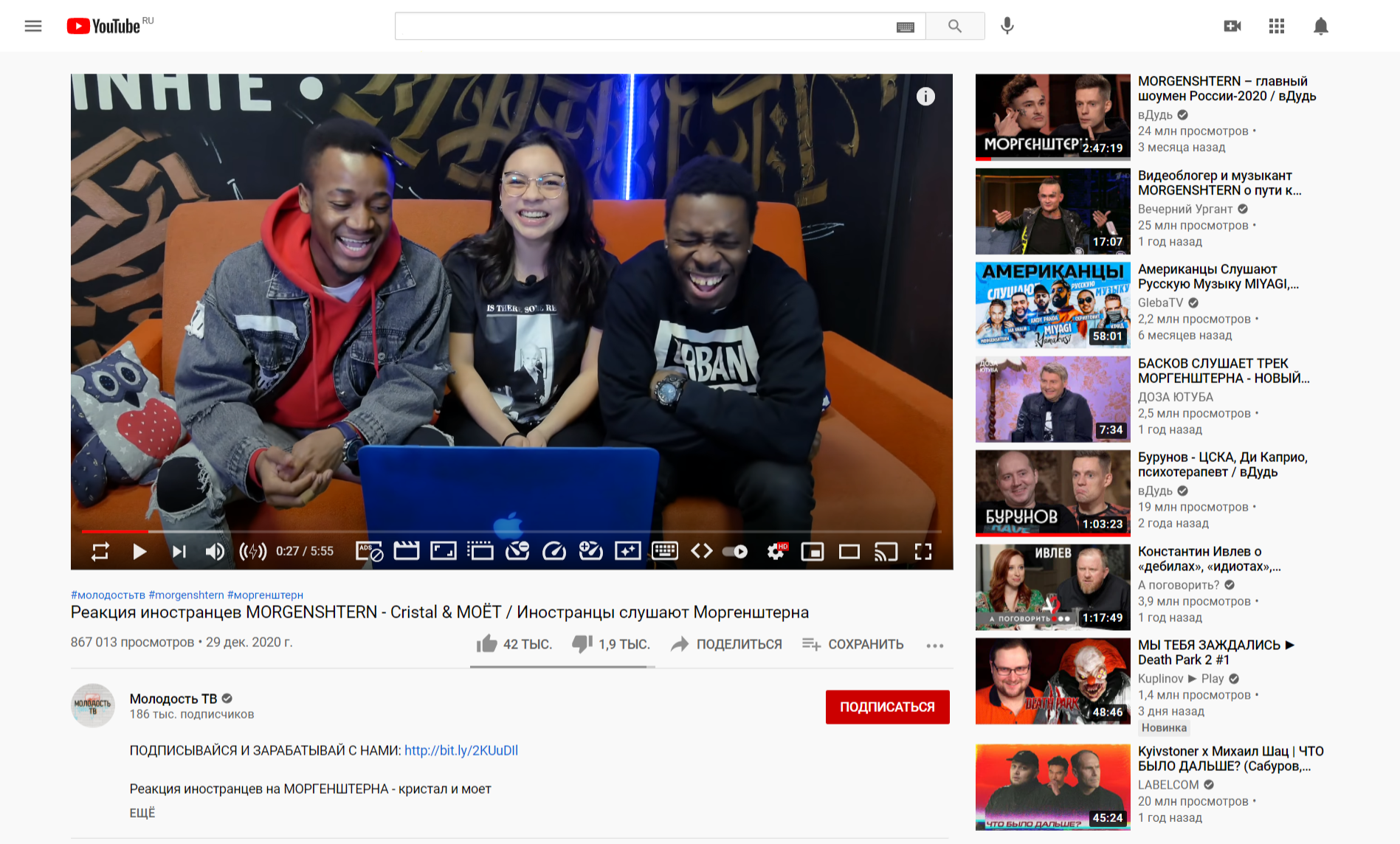Image resolution: width=1400 pixels, height=844 pixels.
Task: Open the bit.ly/2KUuDIl link
Action: (461, 750)
